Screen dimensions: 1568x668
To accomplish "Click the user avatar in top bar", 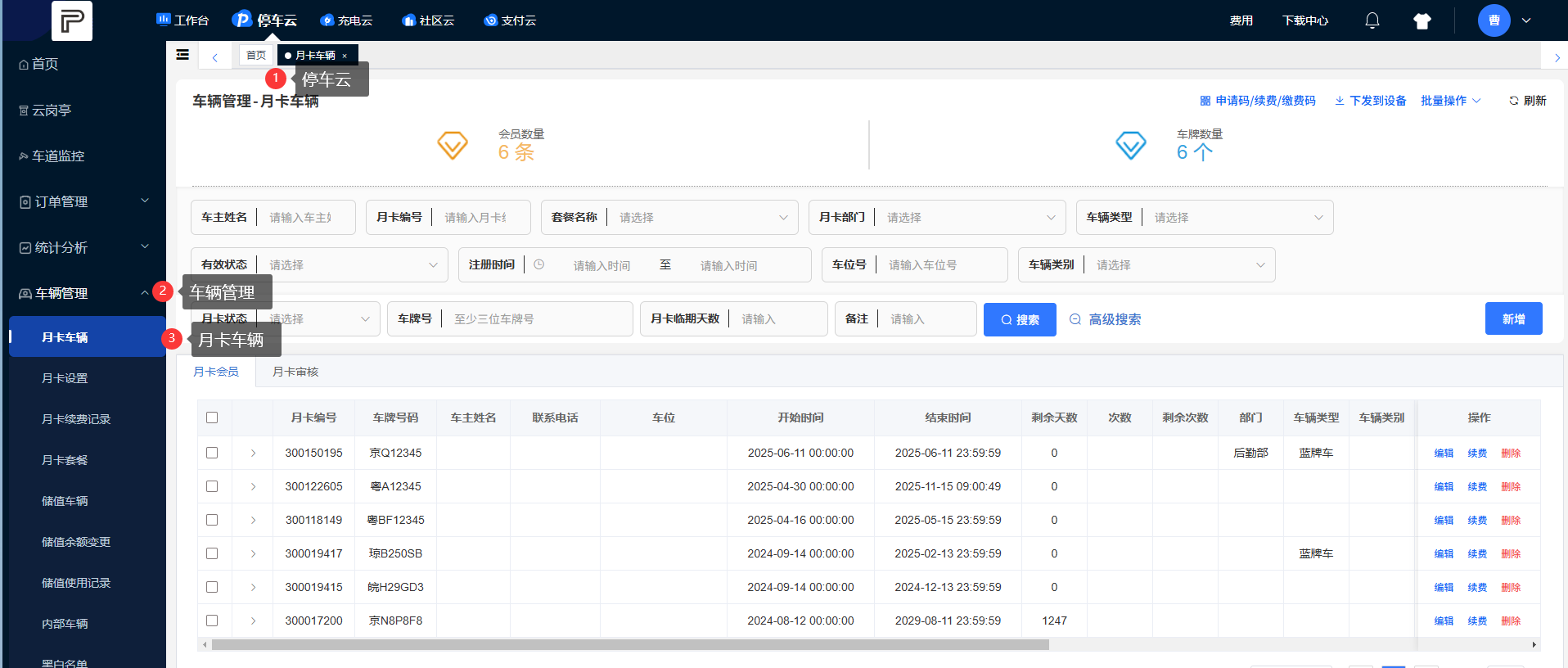I will [1494, 20].
